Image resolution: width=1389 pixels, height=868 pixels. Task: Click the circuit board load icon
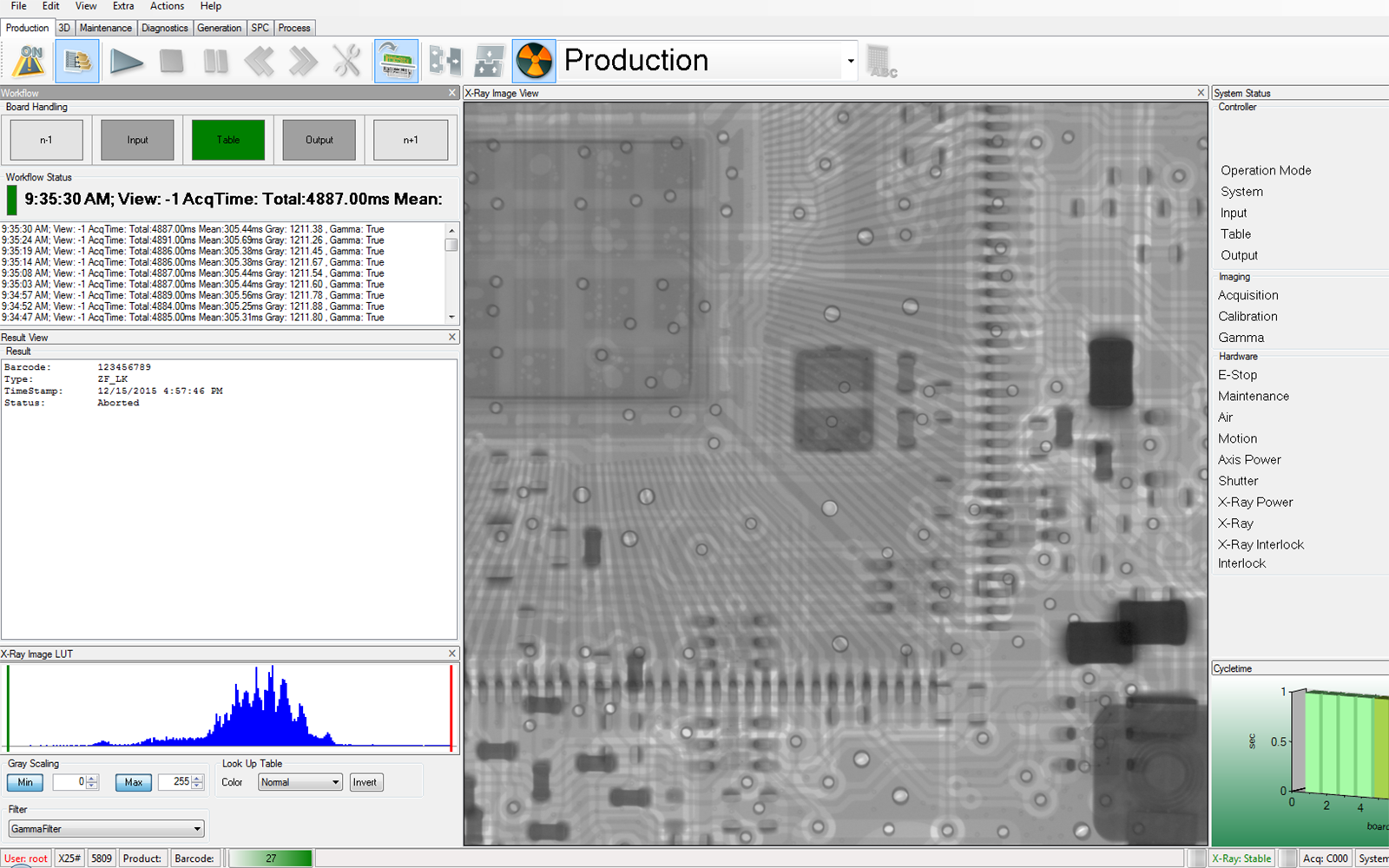point(396,61)
